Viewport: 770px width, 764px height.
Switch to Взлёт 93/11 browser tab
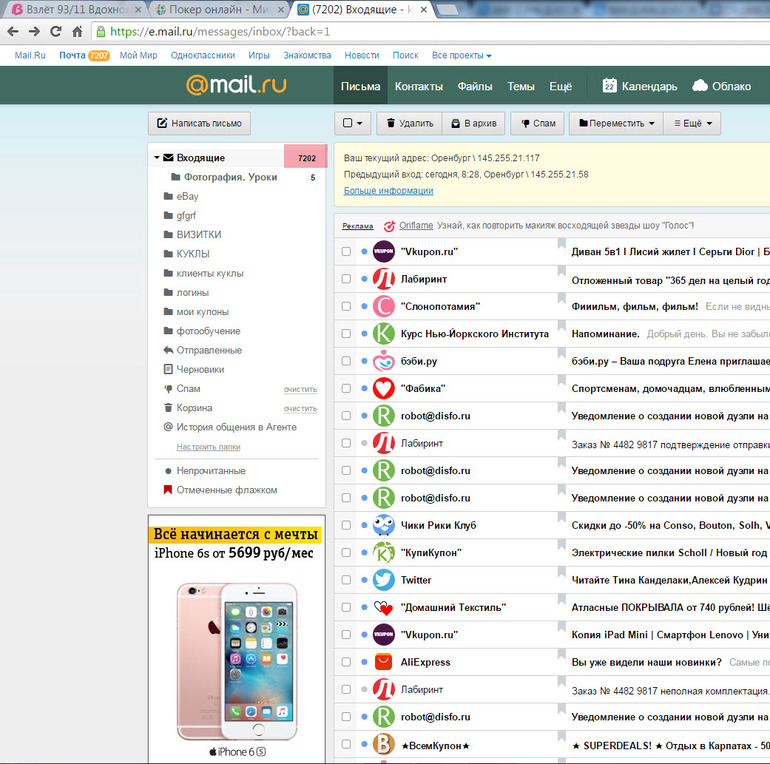tap(76, 9)
